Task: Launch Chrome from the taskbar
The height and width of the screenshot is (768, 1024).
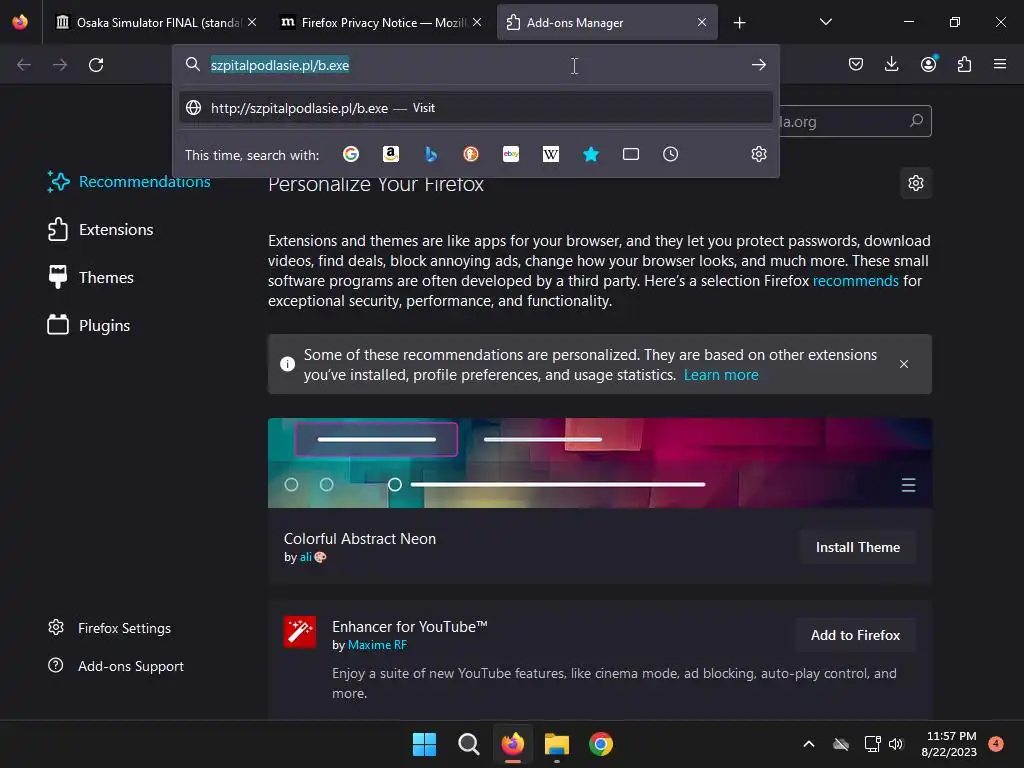Action: (601, 744)
